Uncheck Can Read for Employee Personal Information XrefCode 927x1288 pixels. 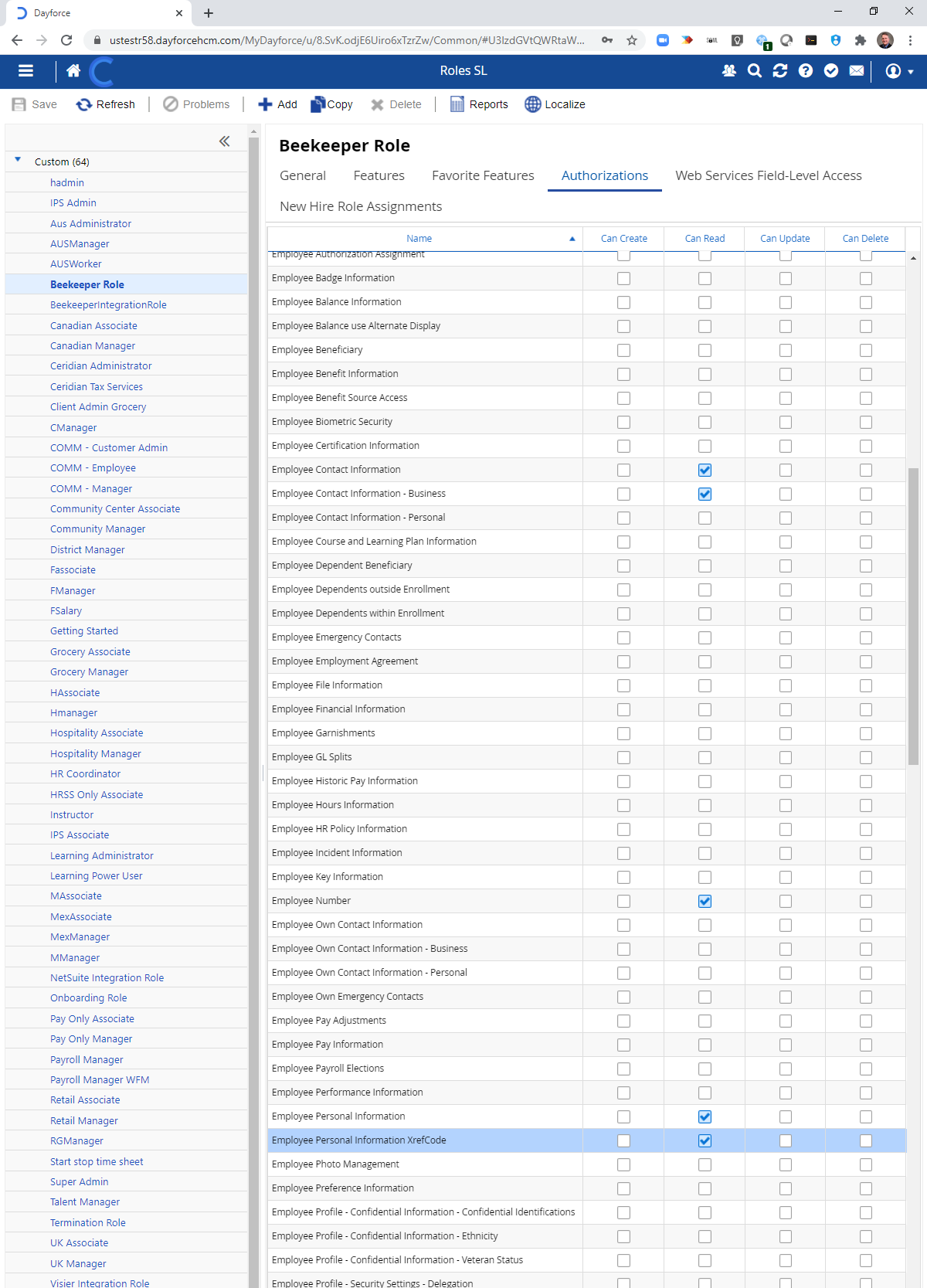[x=705, y=1140]
